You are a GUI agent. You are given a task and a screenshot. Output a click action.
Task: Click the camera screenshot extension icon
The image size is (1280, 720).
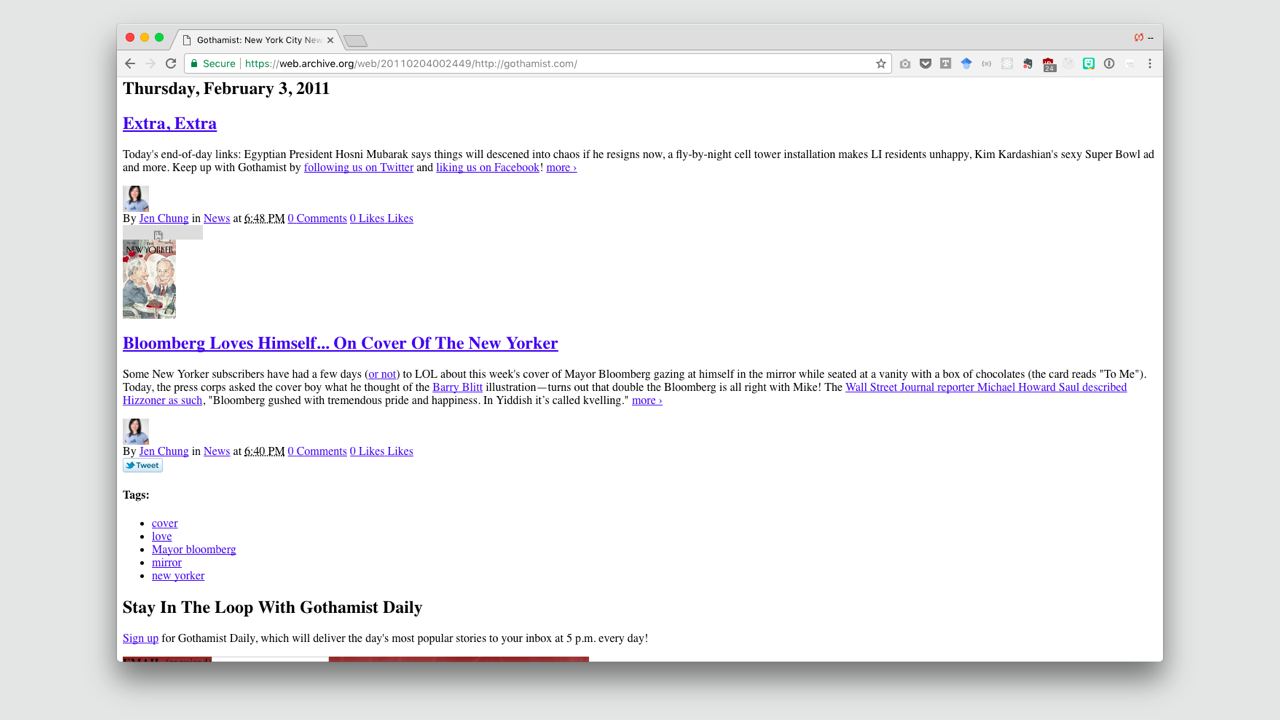coord(905,63)
